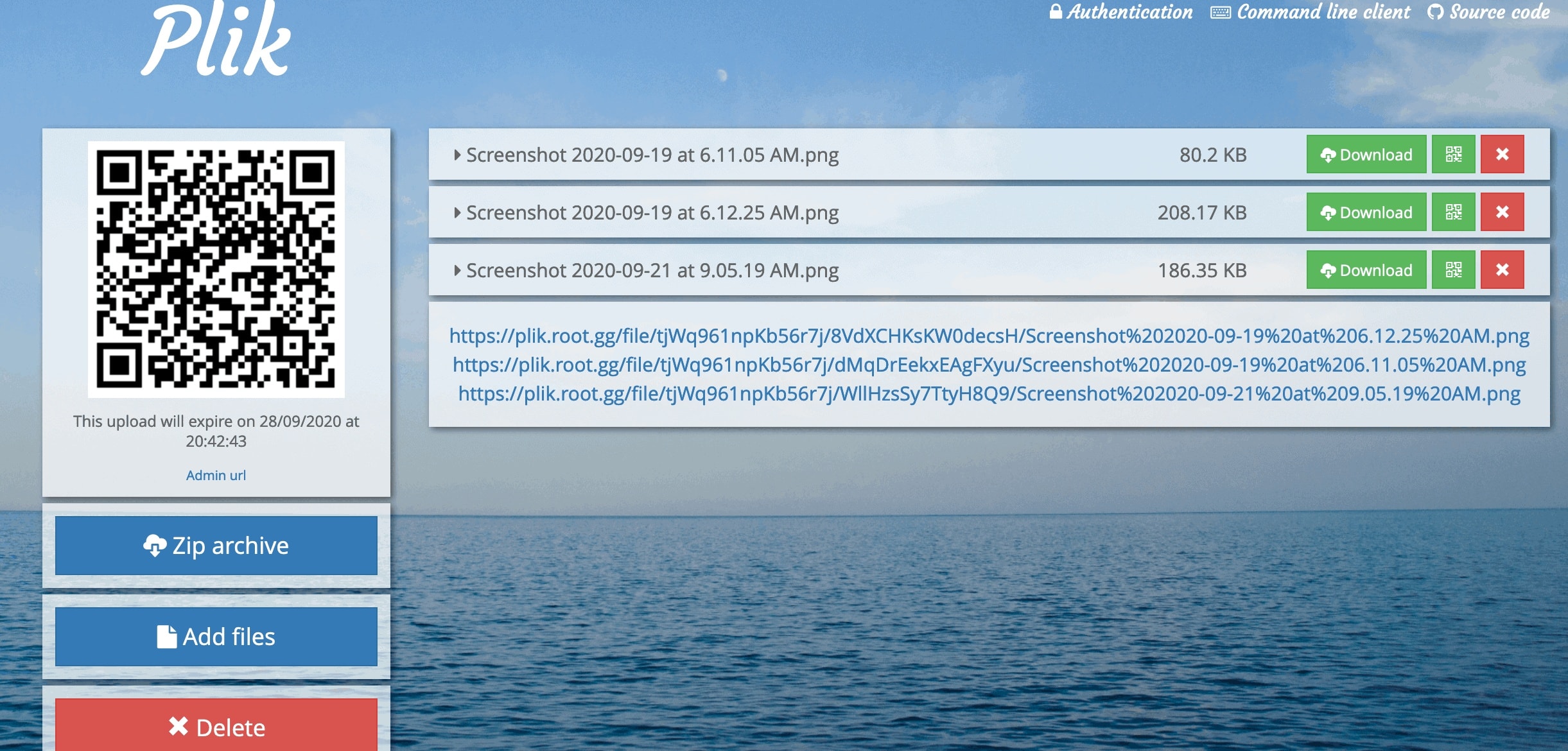Select the 186.35 KB file size text
Viewport: 1568px width, 751px height.
point(1202,270)
